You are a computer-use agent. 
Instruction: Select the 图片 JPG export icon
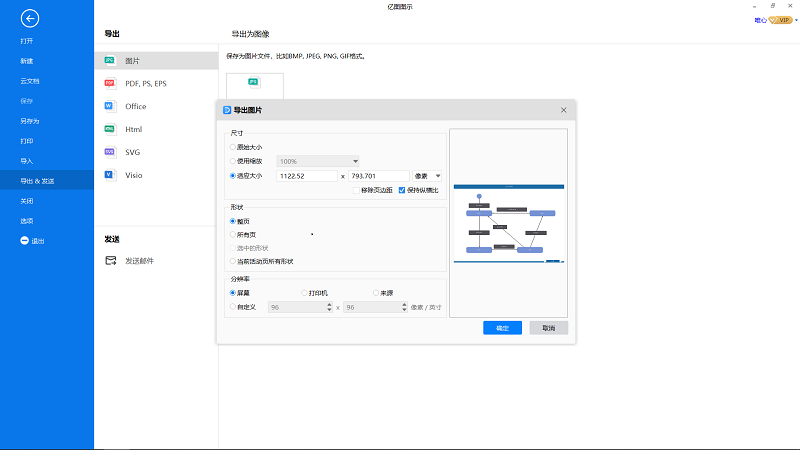tap(110, 61)
